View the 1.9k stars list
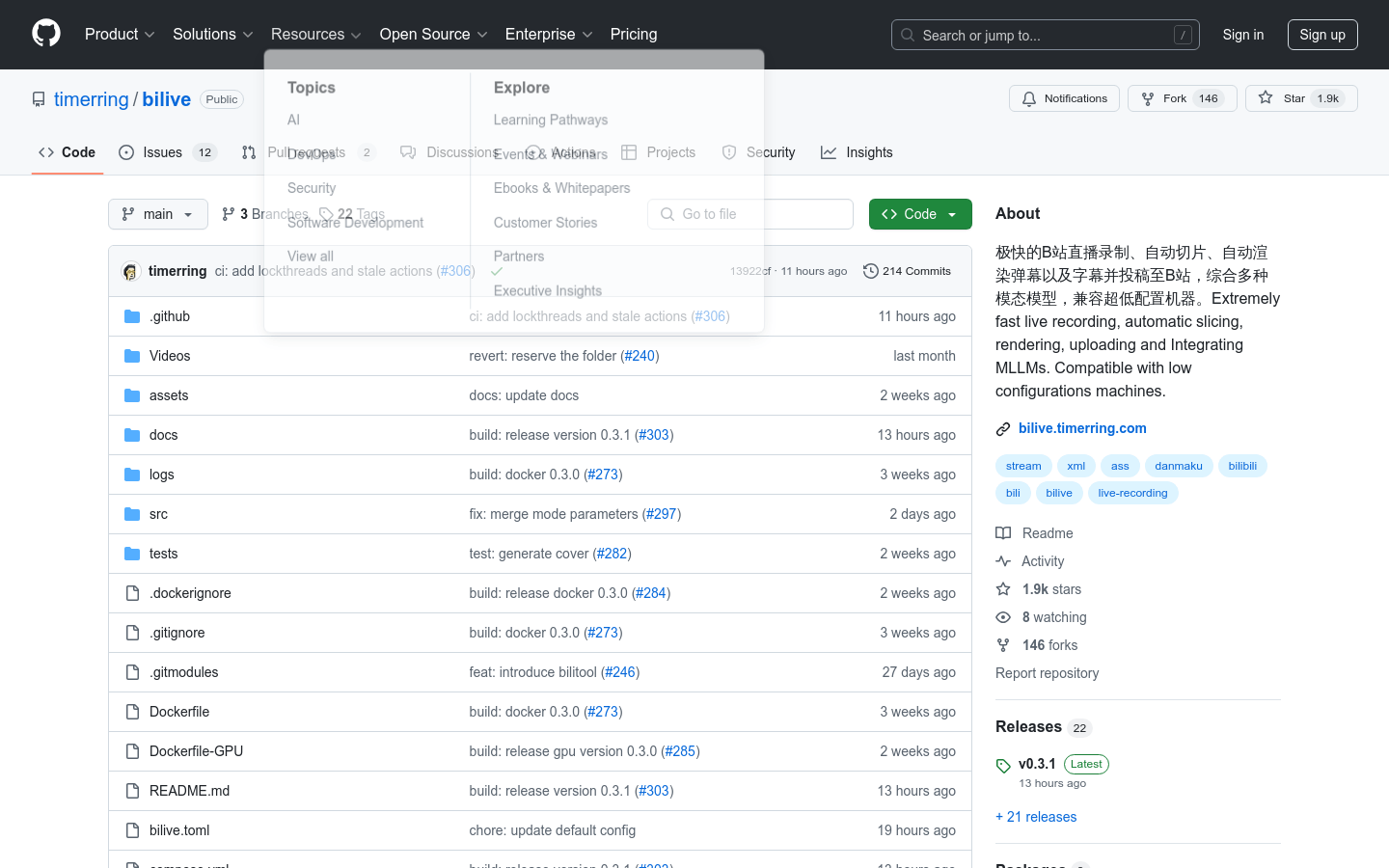The width and height of the screenshot is (1389, 868). click(1040, 589)
